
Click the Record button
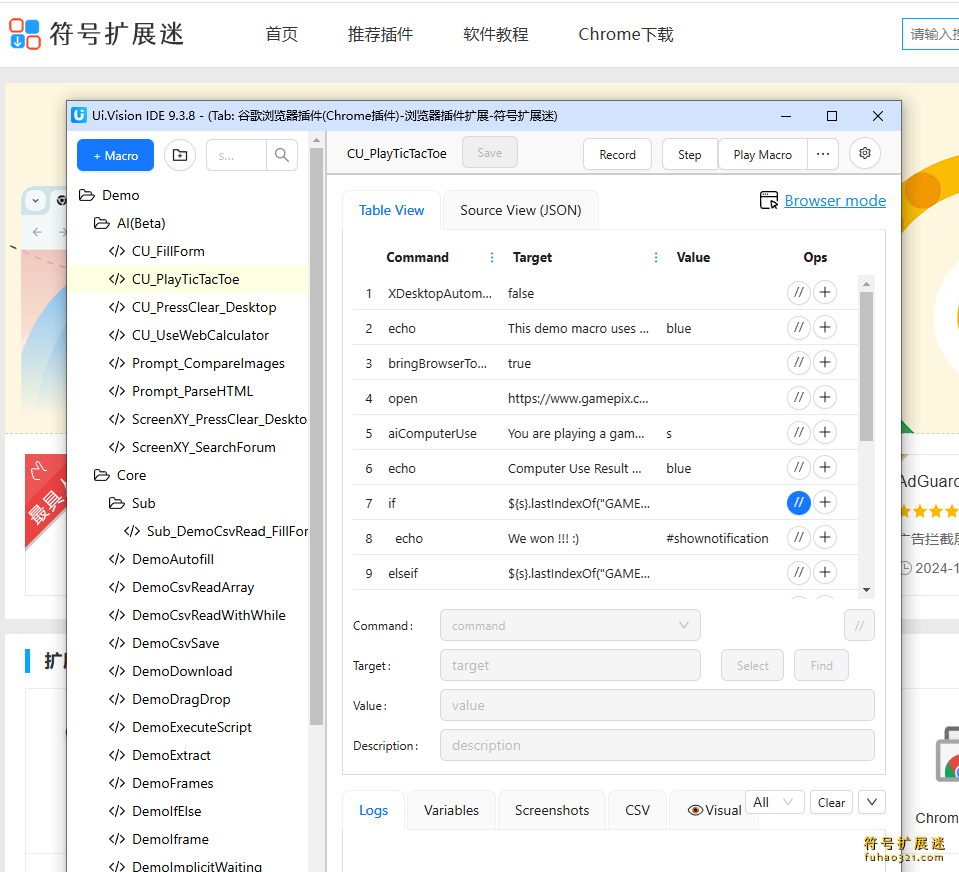pyautogui.click(x=617, y=154)
